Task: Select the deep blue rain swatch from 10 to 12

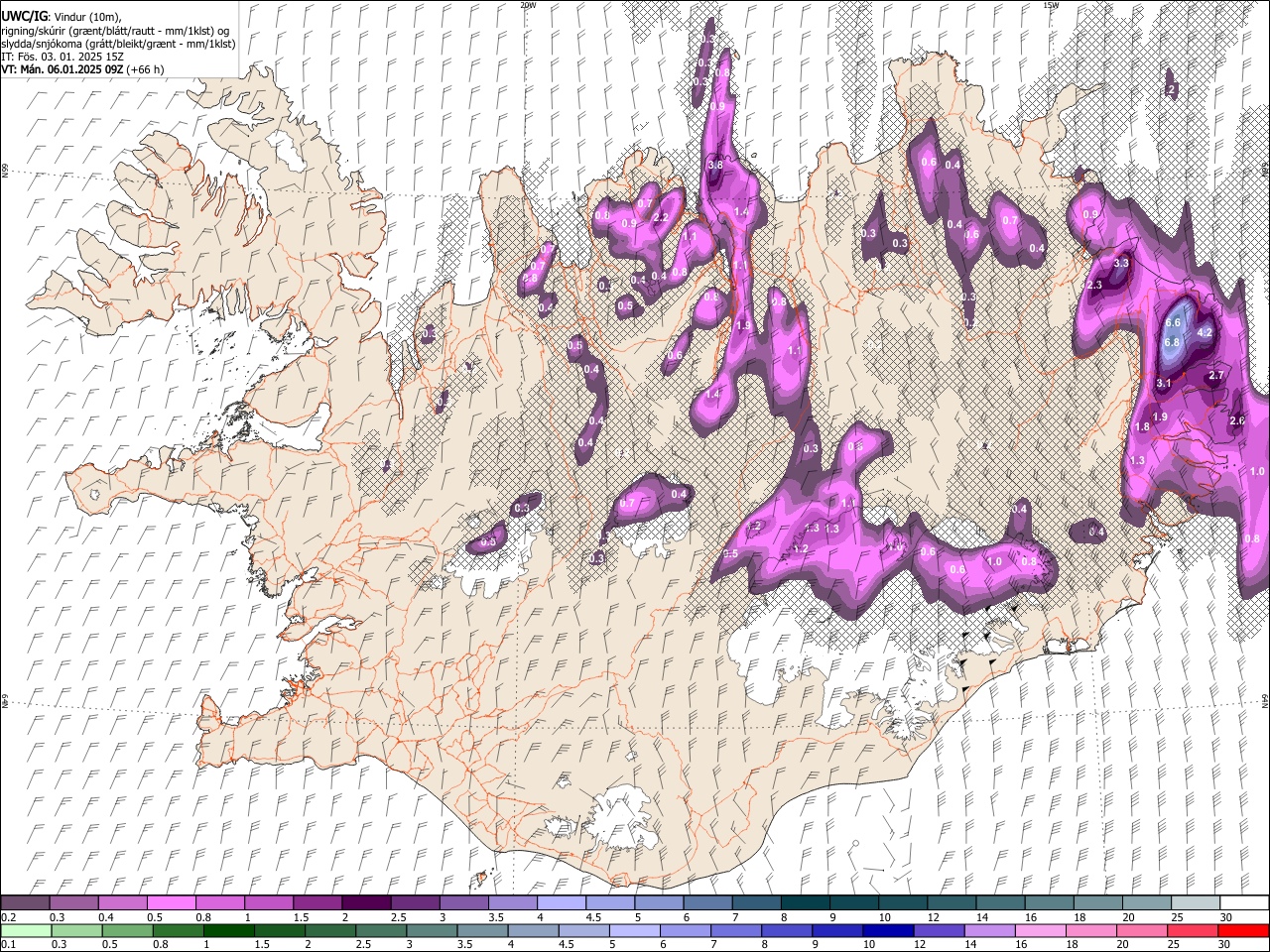Action: coord(888,930)
